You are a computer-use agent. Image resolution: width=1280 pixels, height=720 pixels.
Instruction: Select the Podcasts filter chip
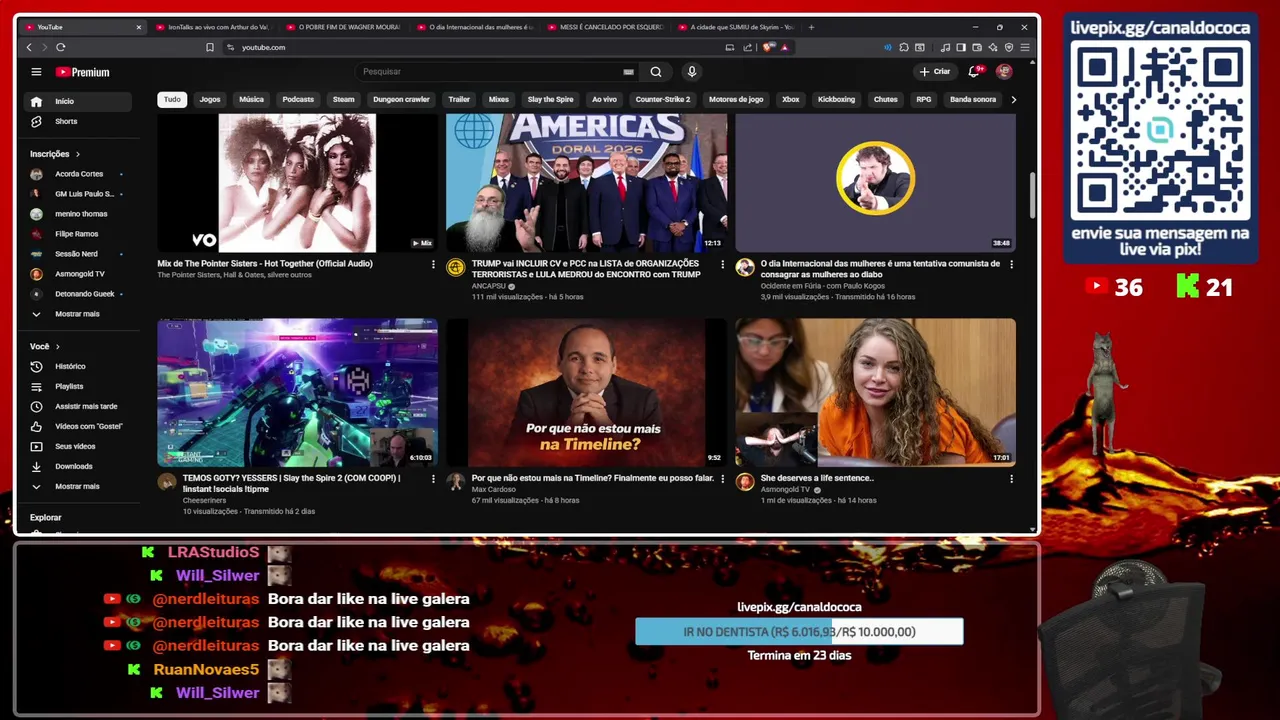pos(298,99)
